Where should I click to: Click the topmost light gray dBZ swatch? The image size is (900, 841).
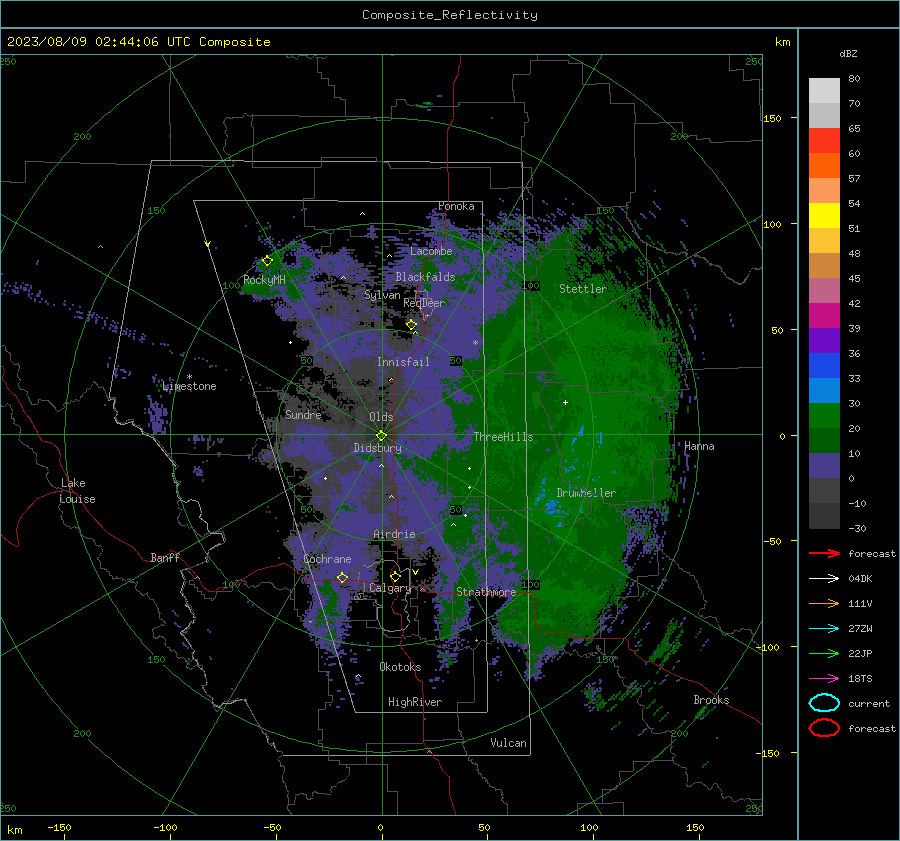[x=824, y=91]
